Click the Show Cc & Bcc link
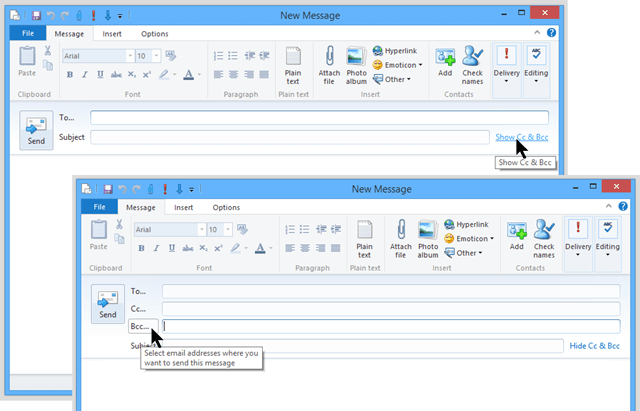The height and width of the screenshot is (411, 640). 522,137
